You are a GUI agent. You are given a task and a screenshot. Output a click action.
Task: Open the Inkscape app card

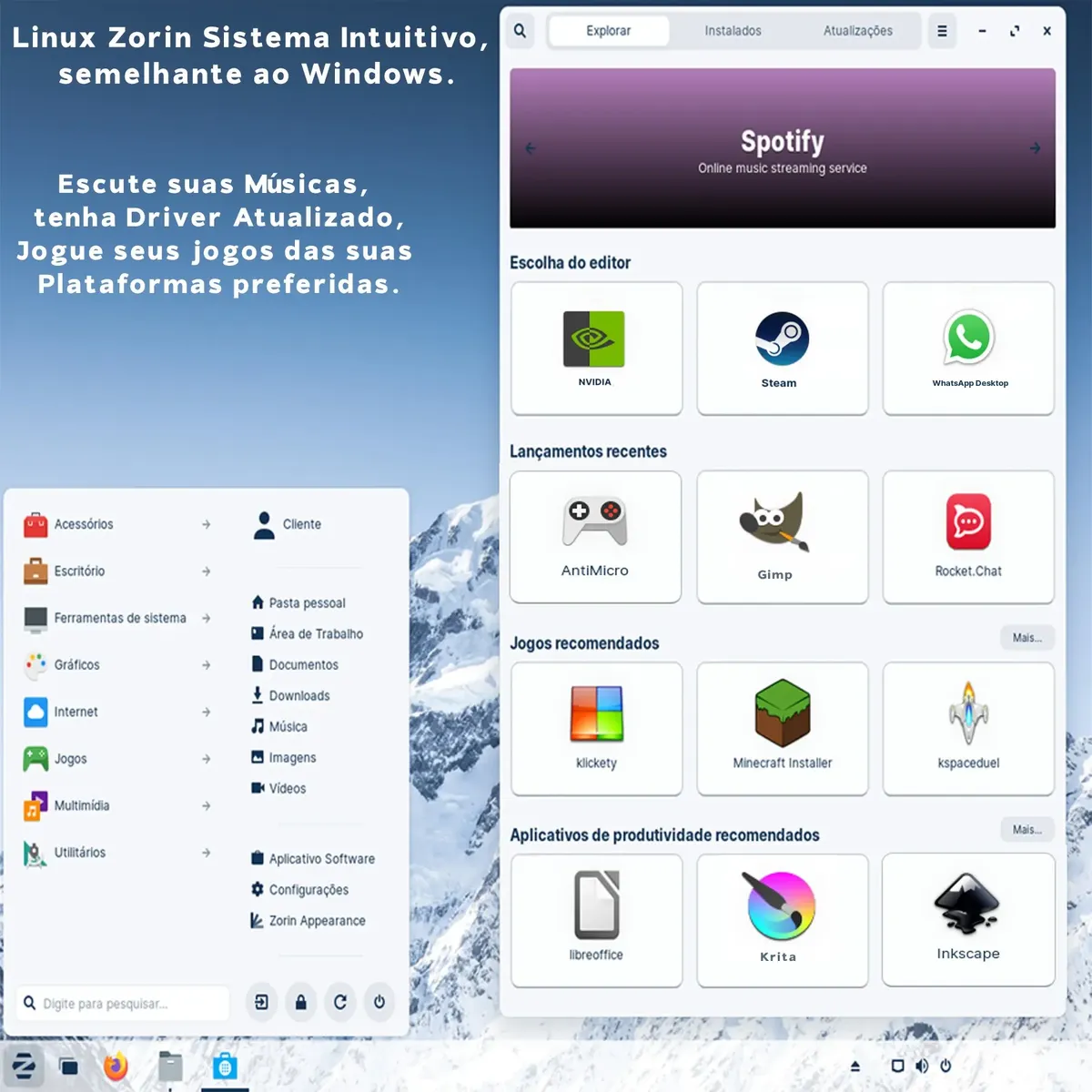coord(968,920)
